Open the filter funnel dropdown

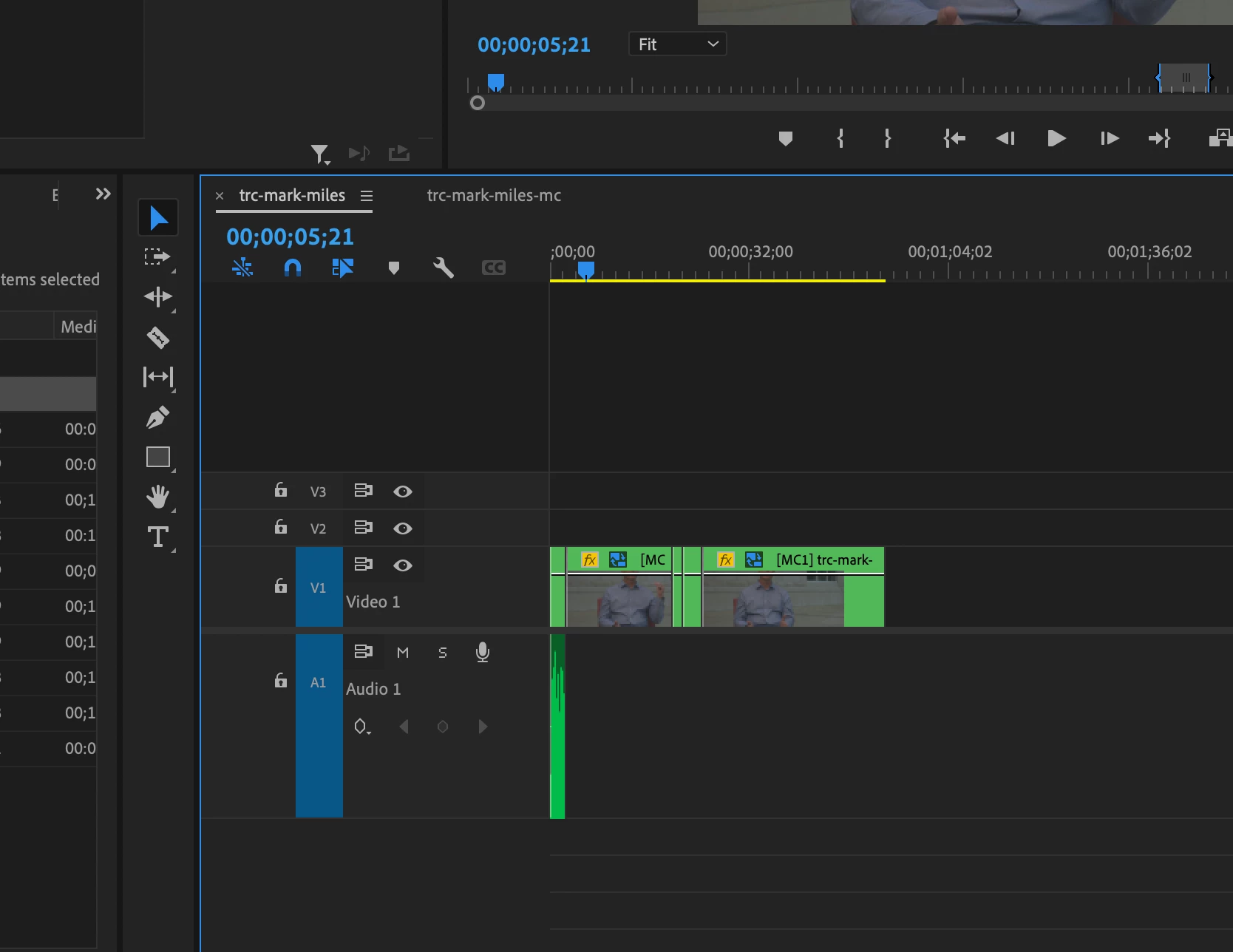click(320, 154)
